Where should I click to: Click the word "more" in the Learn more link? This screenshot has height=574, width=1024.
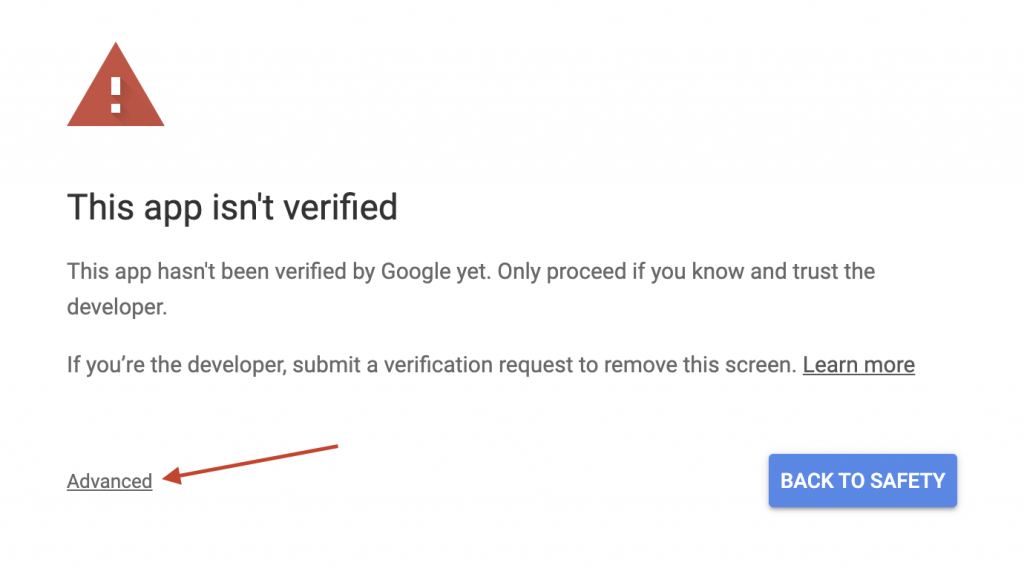(x=888, y=364)
